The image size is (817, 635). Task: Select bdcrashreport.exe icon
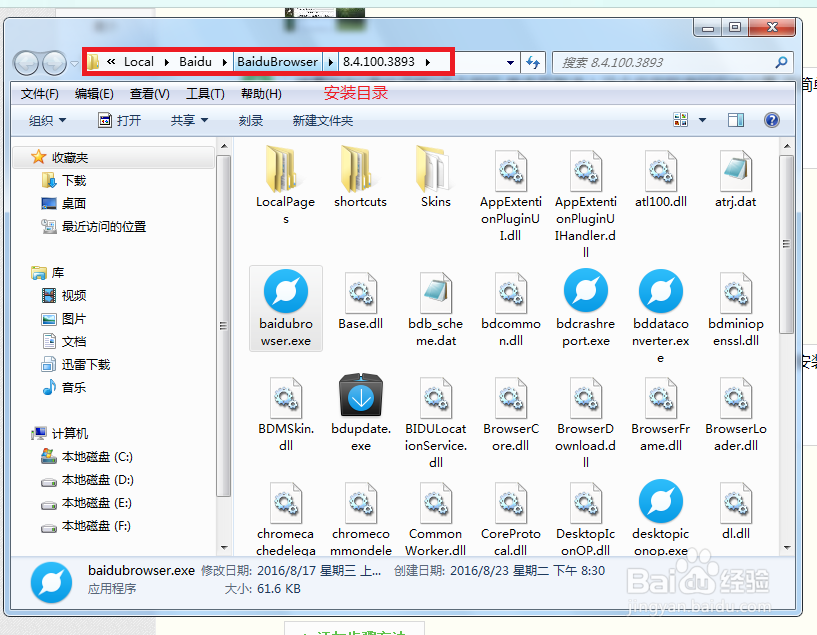[x=586, y=291]
